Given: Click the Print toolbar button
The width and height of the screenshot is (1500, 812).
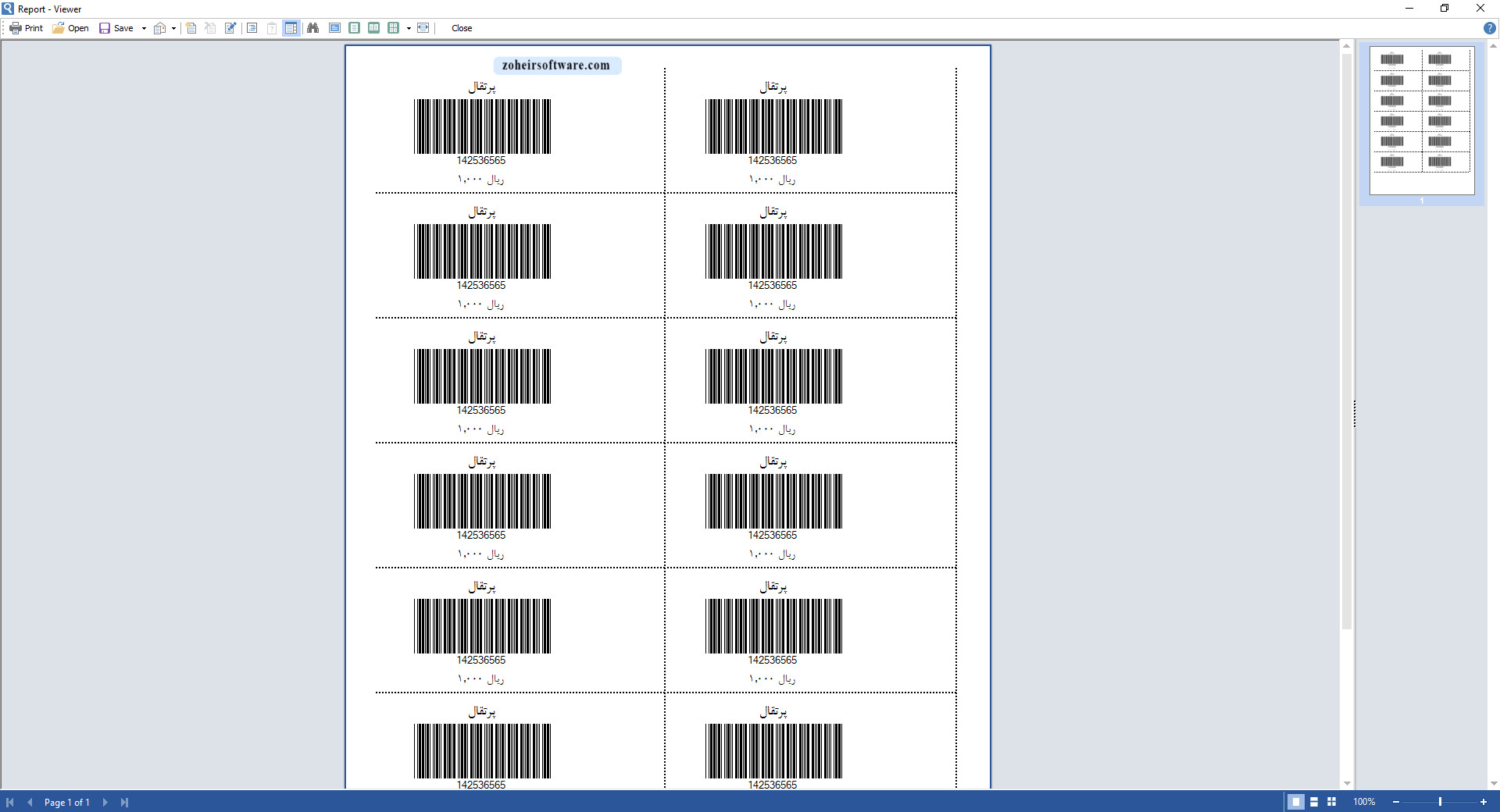Looking at the screenshot, I should pos(27,28).
